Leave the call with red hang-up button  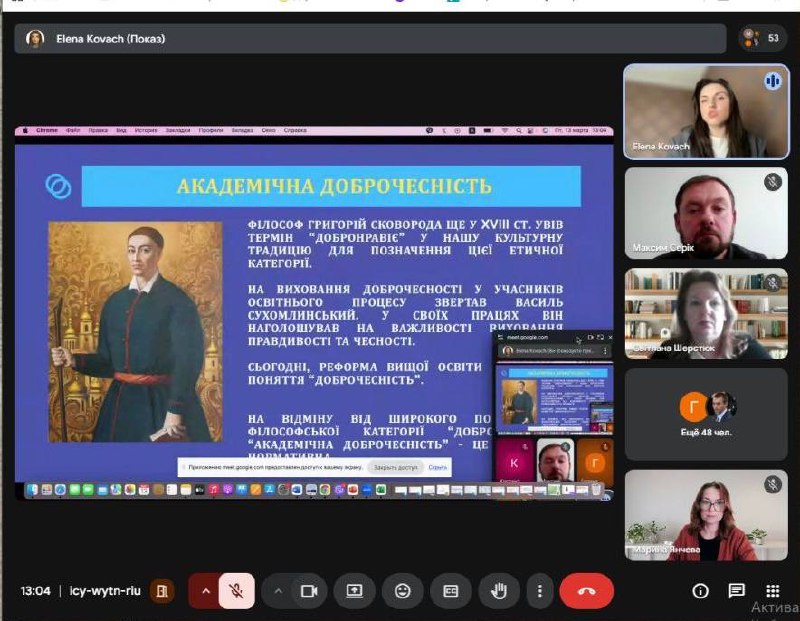[x=586, y=591]
